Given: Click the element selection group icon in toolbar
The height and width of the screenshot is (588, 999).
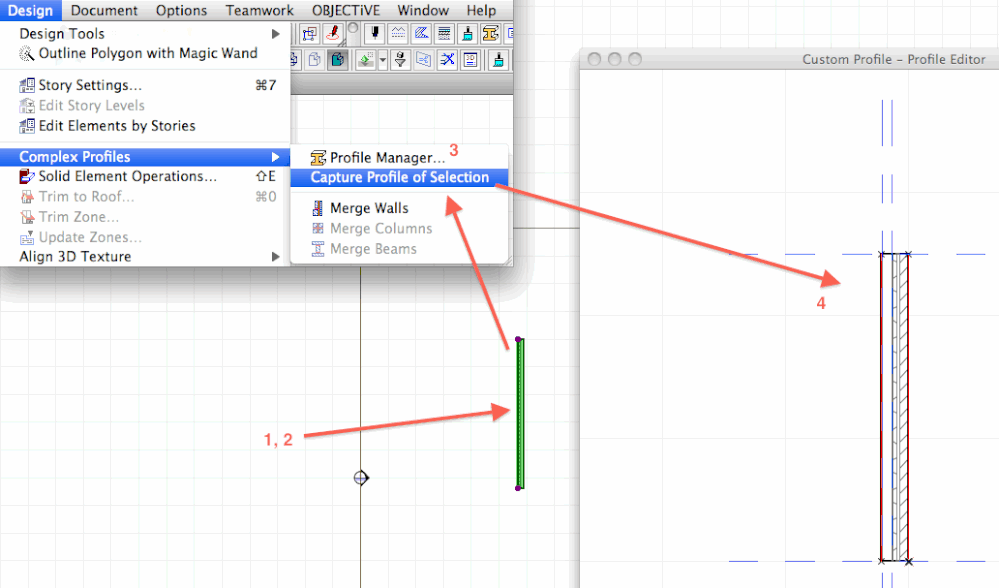Looking at the screenshot, I should coord(310,34).
